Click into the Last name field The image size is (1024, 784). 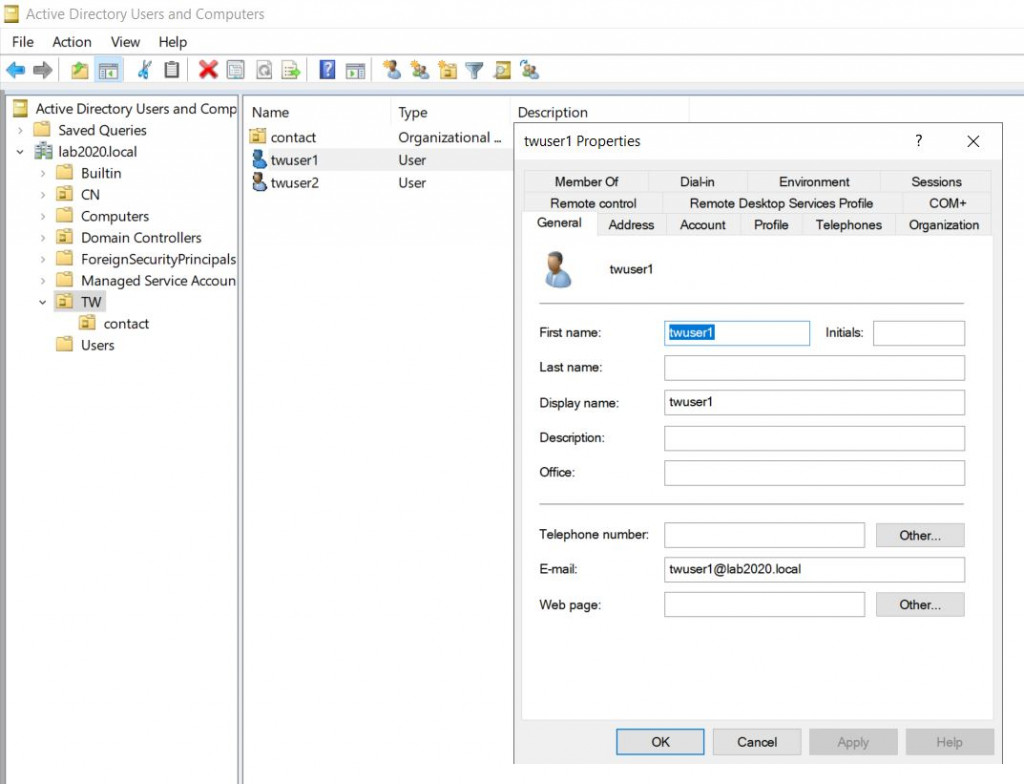814,368
